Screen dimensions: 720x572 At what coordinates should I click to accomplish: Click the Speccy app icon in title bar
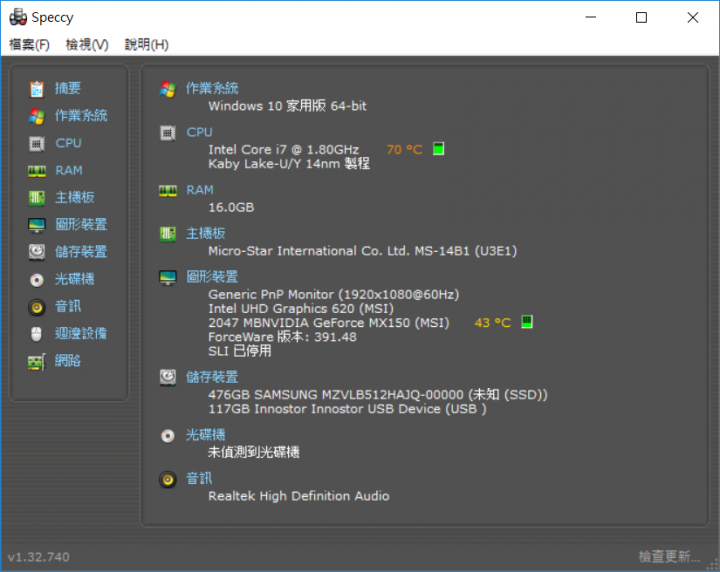click(x=18, y=17)
